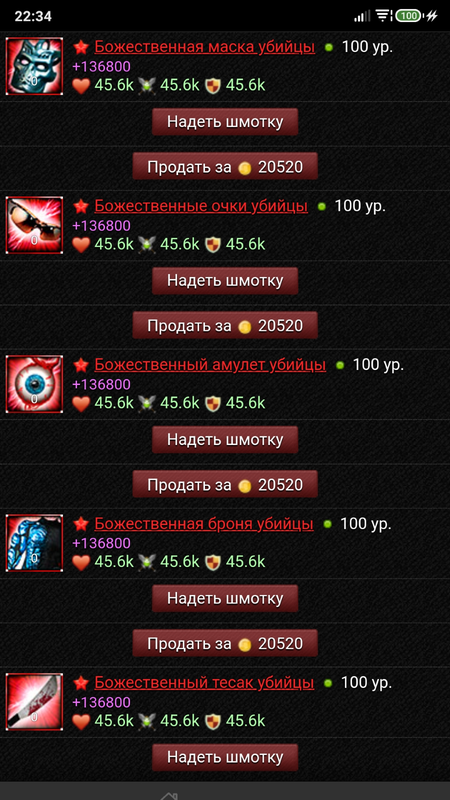Tap the killer mask item icon
This screenshot has width=450, height=800.
(x=34, y=66)
